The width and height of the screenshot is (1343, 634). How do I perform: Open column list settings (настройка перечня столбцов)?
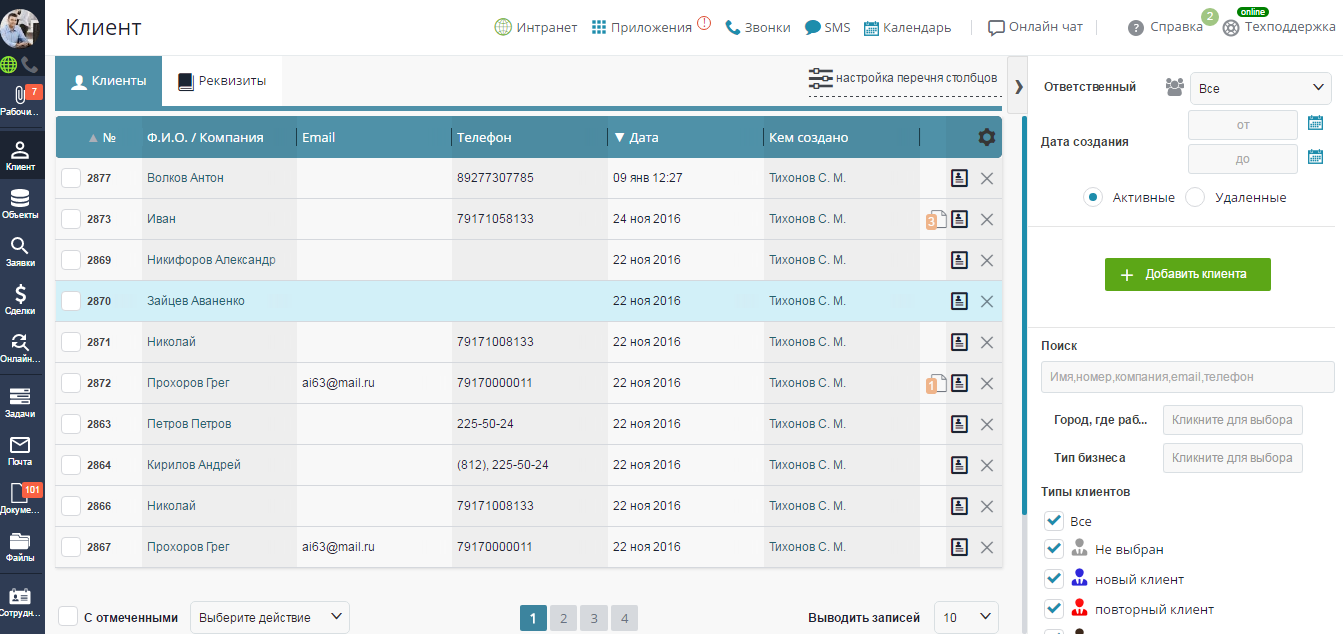coord(903,78)
